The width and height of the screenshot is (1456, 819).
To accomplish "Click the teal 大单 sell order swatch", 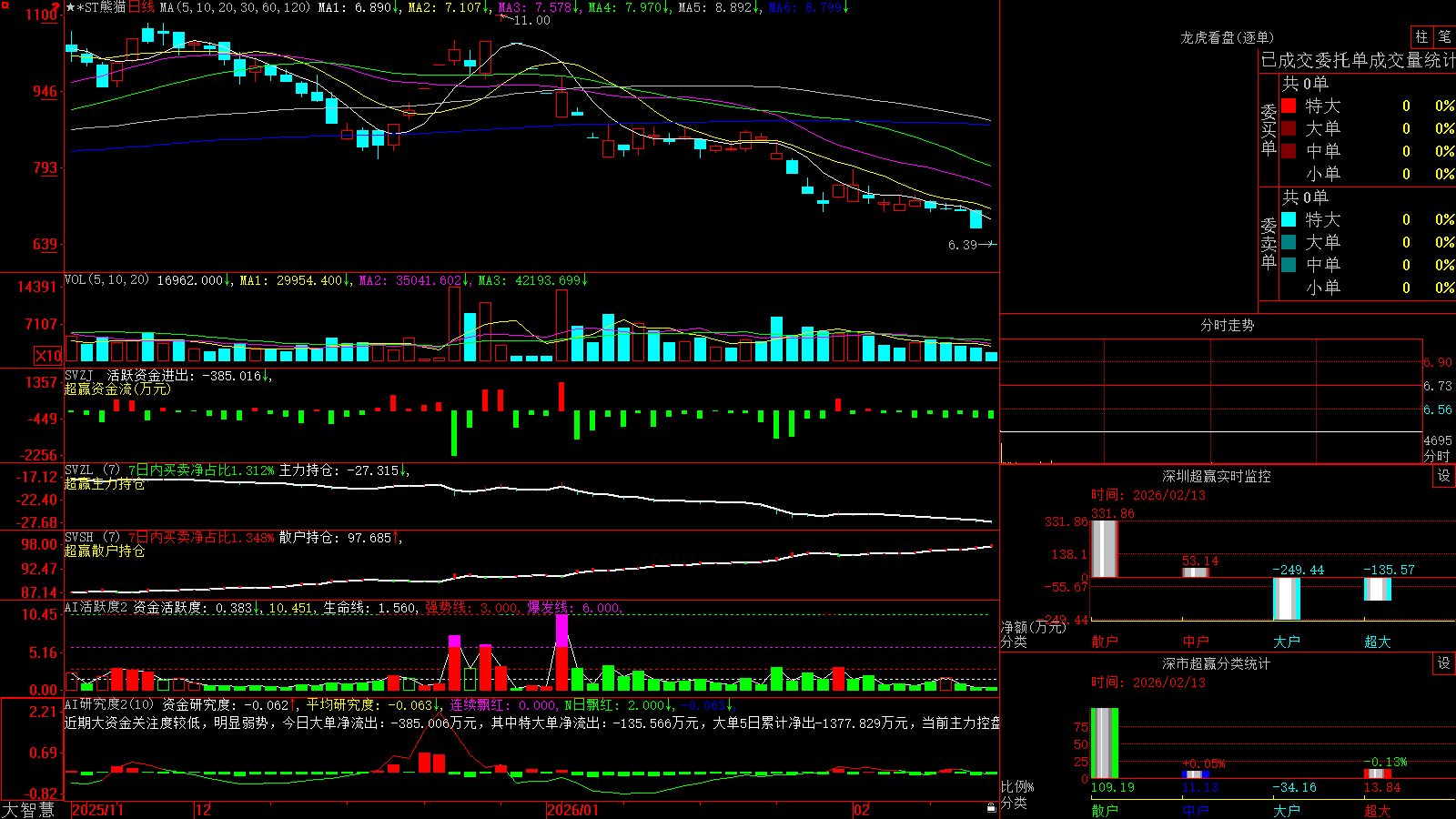I will tap(1289, 242).
